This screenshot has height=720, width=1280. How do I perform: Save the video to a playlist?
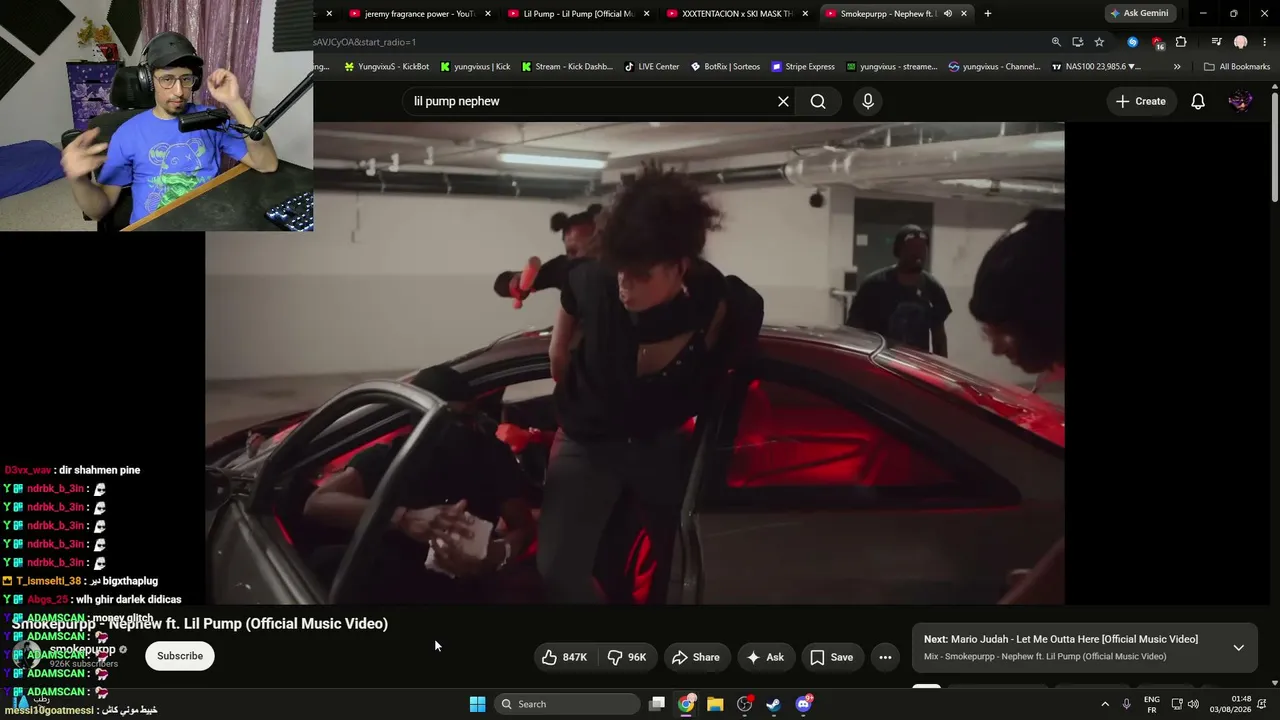[832, 657]
